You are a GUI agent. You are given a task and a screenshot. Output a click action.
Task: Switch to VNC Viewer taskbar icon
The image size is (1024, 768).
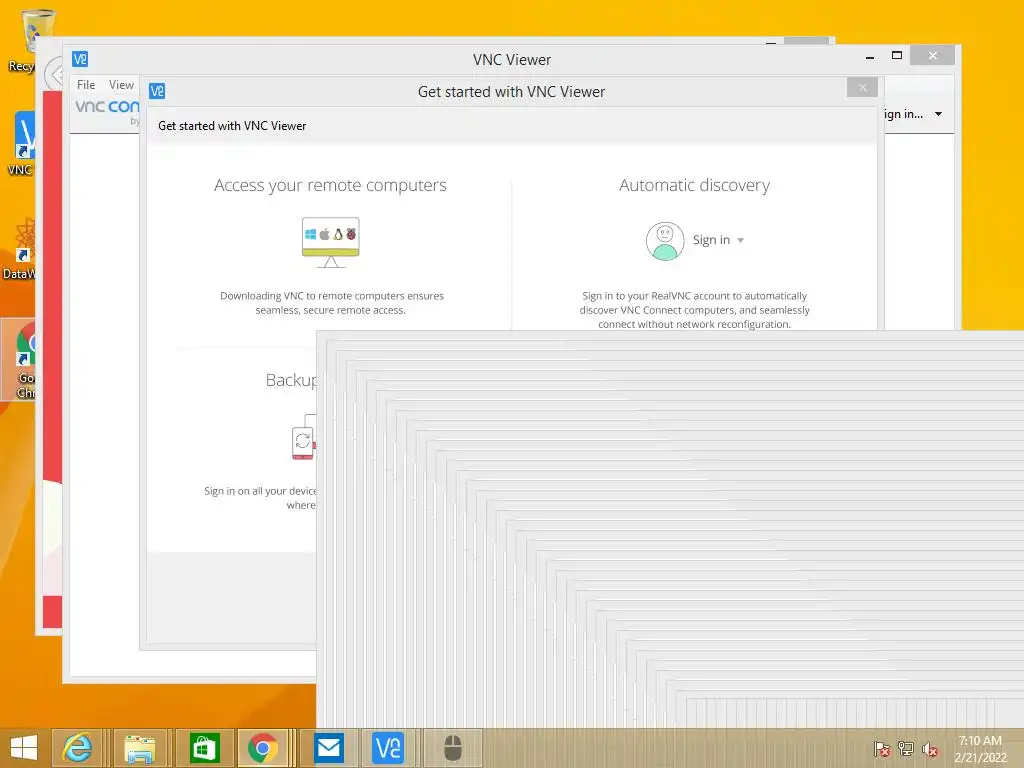coord(388,748)
